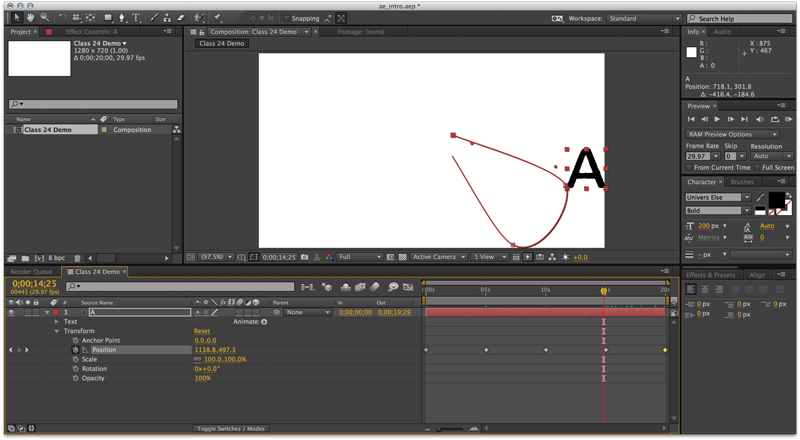This screenshot has height=440, width=800.
Task: Select the Zoom magnifier tool
Action: pyautogui.click(x=45, y=18)
